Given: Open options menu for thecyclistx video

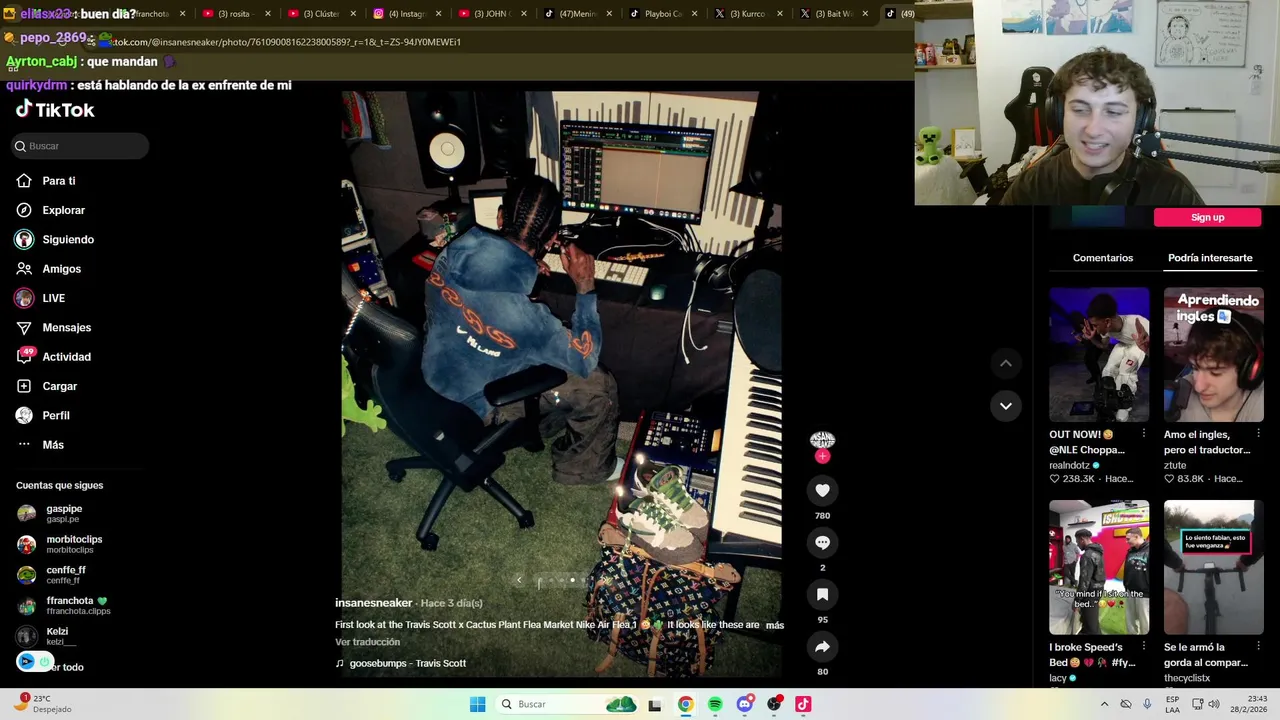Looking at the screenshot, I should 1258,646.
